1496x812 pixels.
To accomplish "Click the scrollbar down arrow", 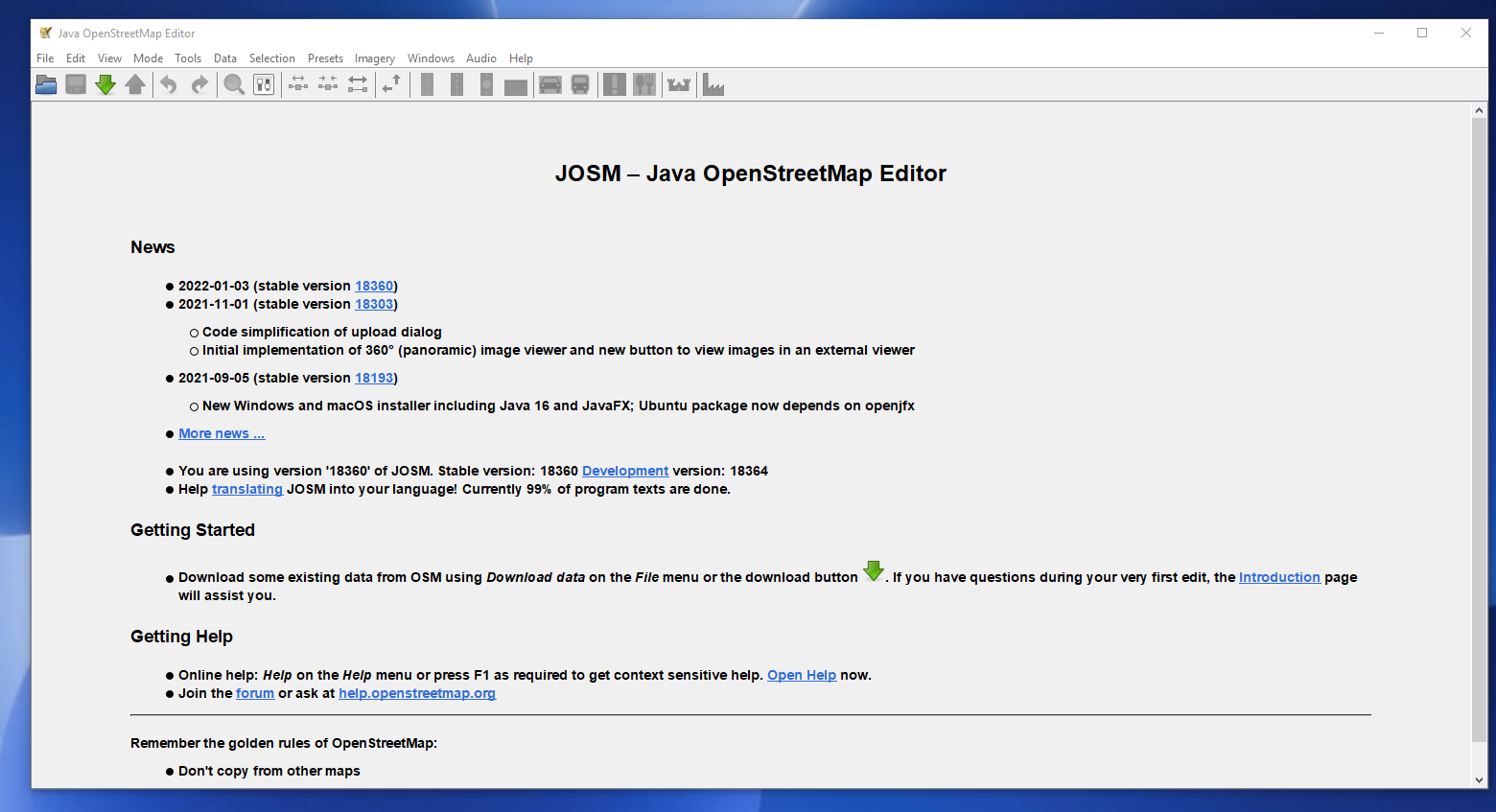I will 1480,780.
